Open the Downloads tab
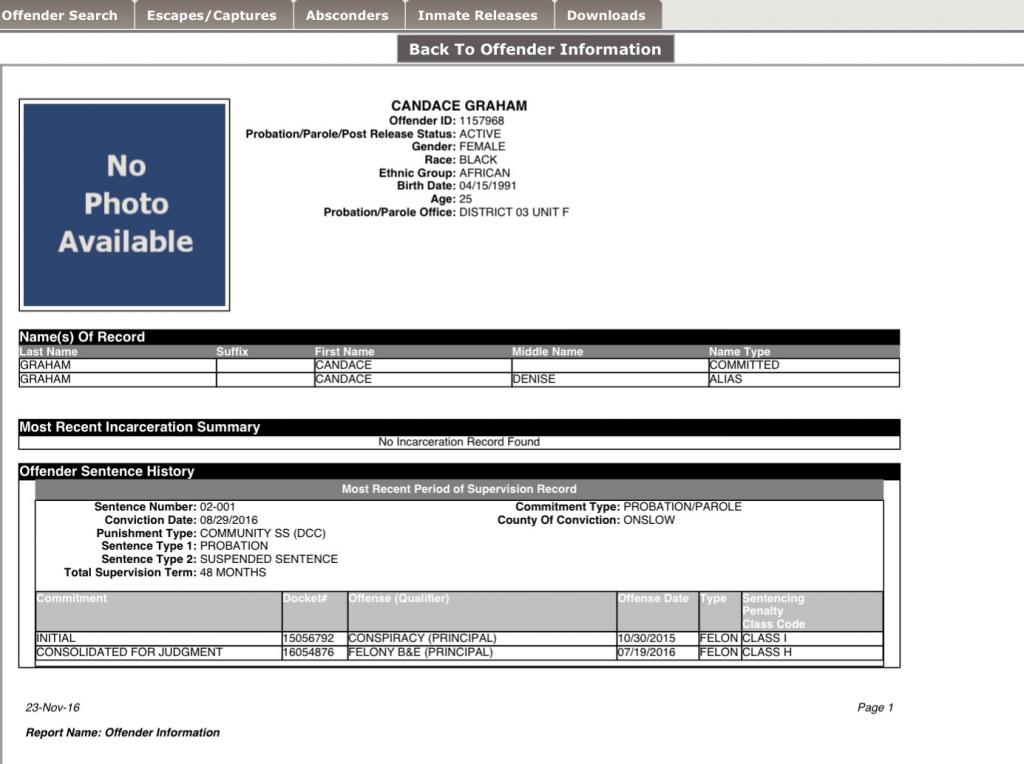Viewport: 1024px width, 764px height. (606, 15)
